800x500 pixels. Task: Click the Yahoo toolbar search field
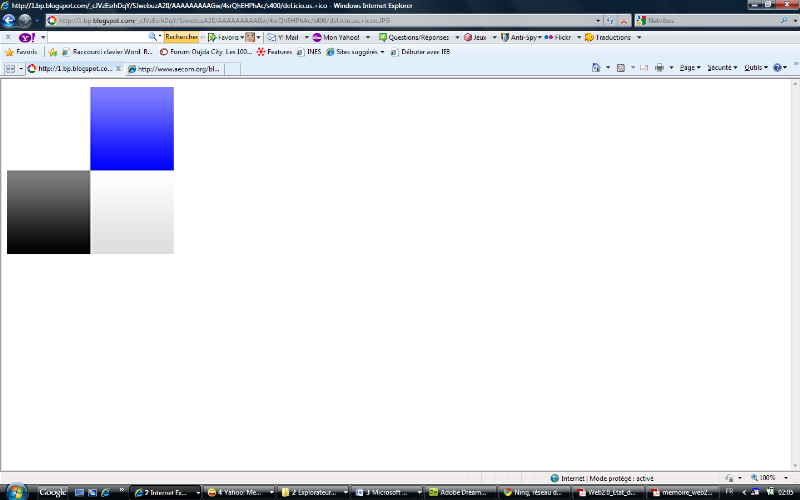pyautogui.click(x=97, y=37)
